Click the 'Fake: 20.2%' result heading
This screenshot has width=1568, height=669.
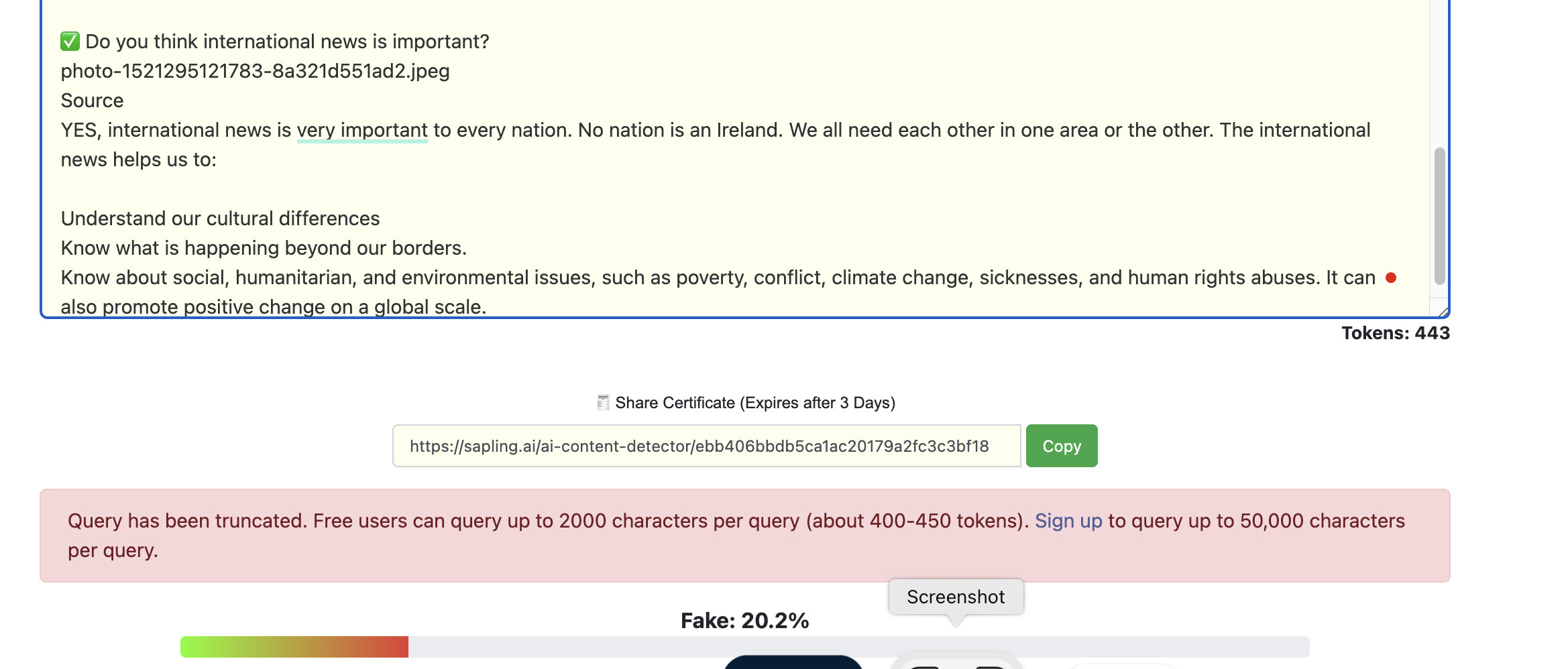coord(744,621)
